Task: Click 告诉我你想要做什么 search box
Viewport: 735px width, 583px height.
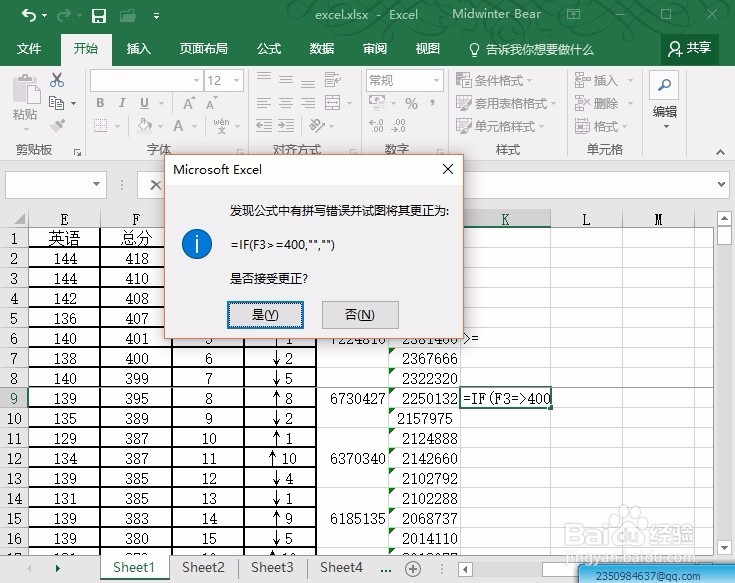Action: click(x=531, y=49)
